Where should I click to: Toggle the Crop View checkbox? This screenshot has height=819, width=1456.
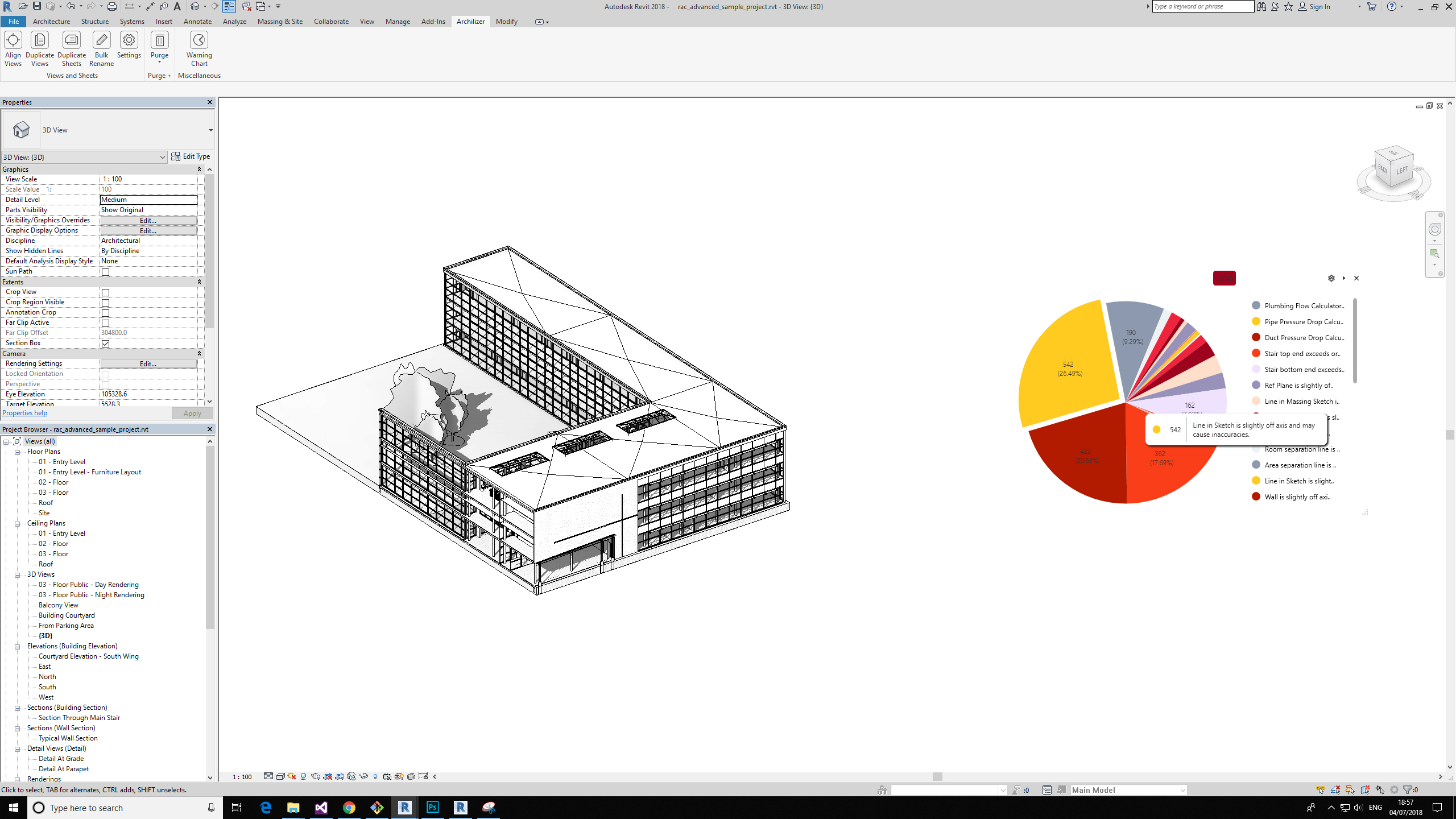click(105, 292)
